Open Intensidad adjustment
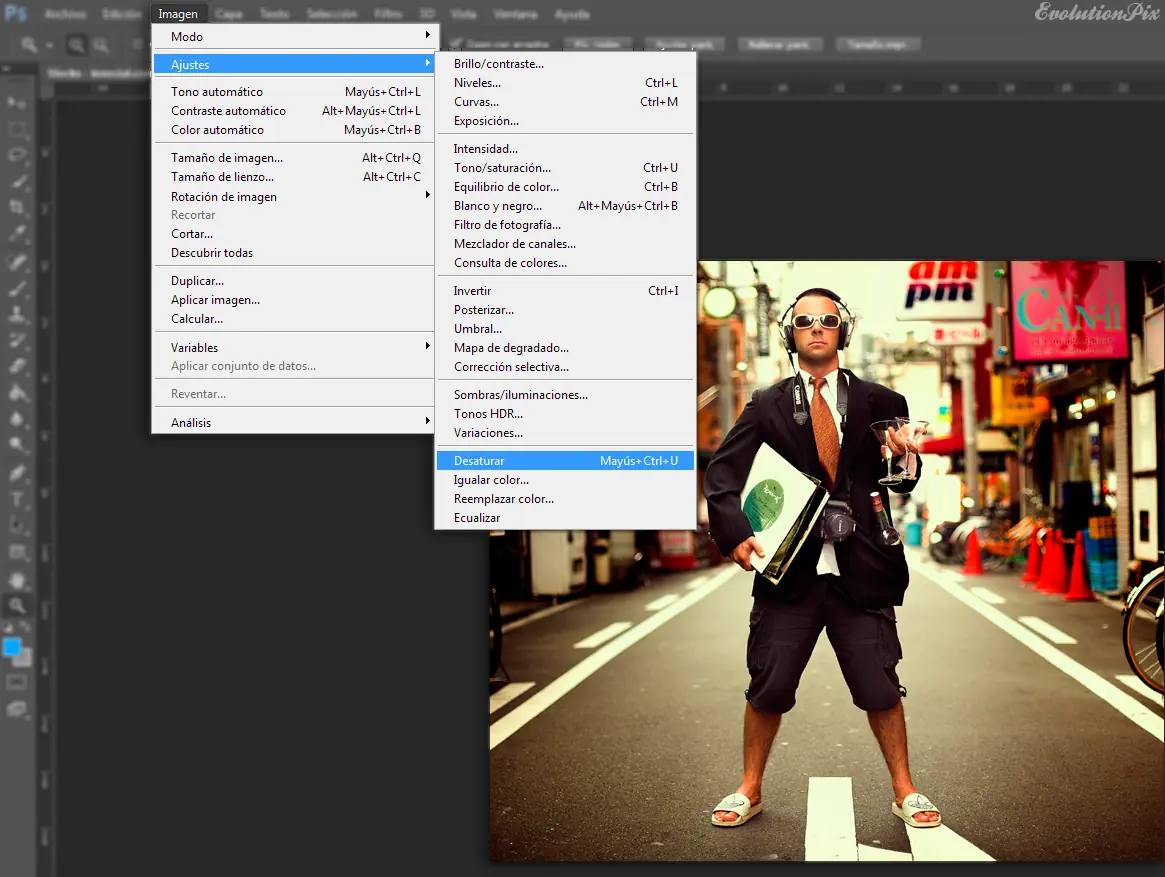Screen dimensions: 1165x877 pos(565,149)
